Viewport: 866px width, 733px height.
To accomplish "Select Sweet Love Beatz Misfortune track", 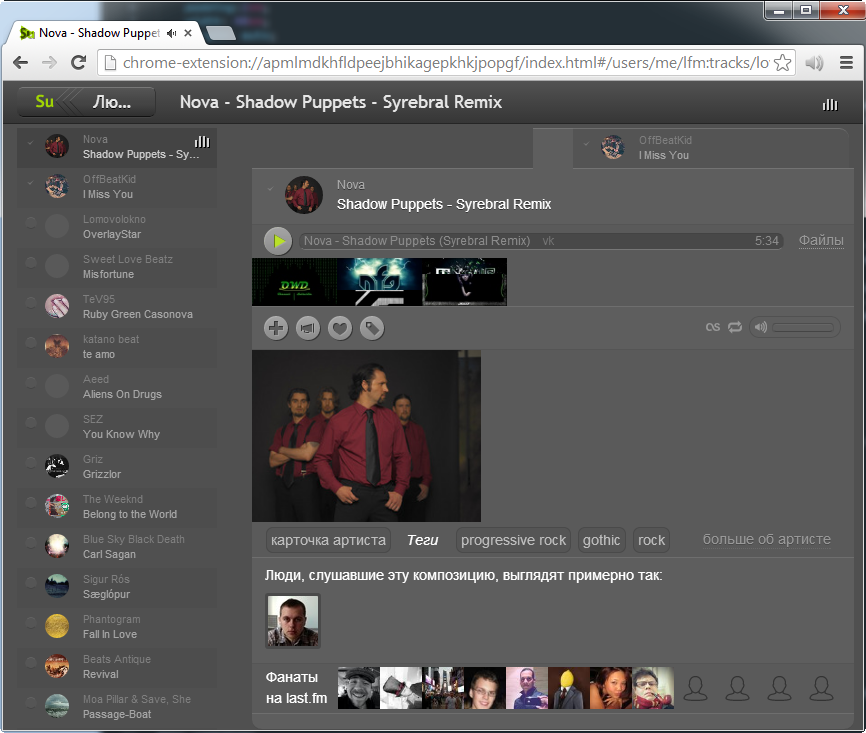I will click(x=117, y=267).
